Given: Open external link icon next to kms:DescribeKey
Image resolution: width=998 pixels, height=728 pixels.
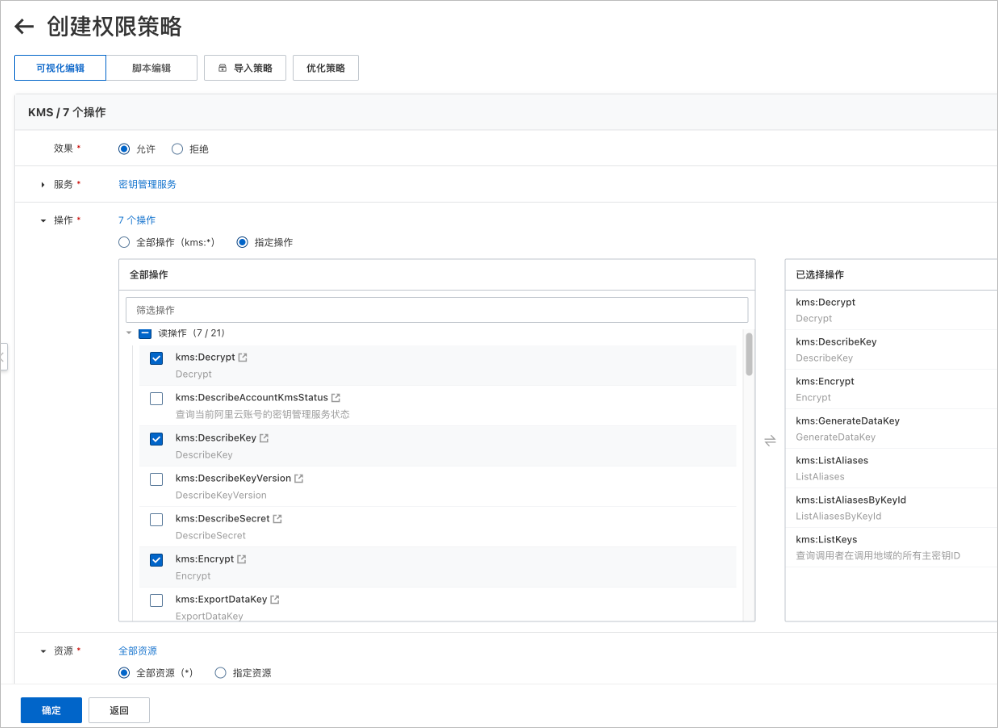Looking at the screenshot, I should 264,438.
